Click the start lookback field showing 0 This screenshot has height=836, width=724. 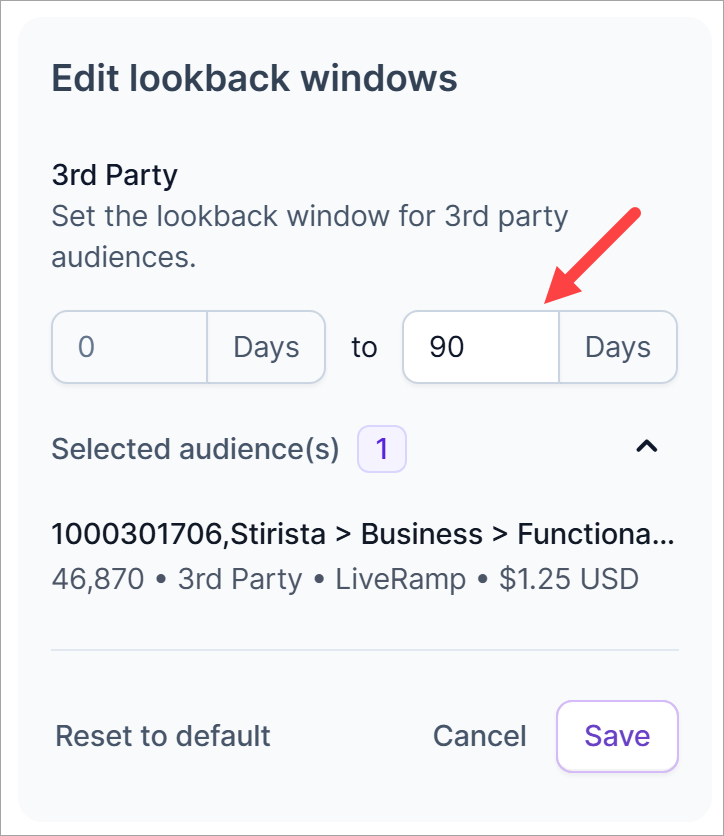(130, 348)
